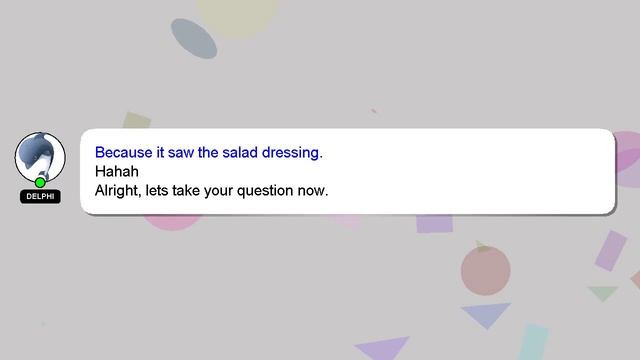Click the blue downward triangle below red circle

486,315
